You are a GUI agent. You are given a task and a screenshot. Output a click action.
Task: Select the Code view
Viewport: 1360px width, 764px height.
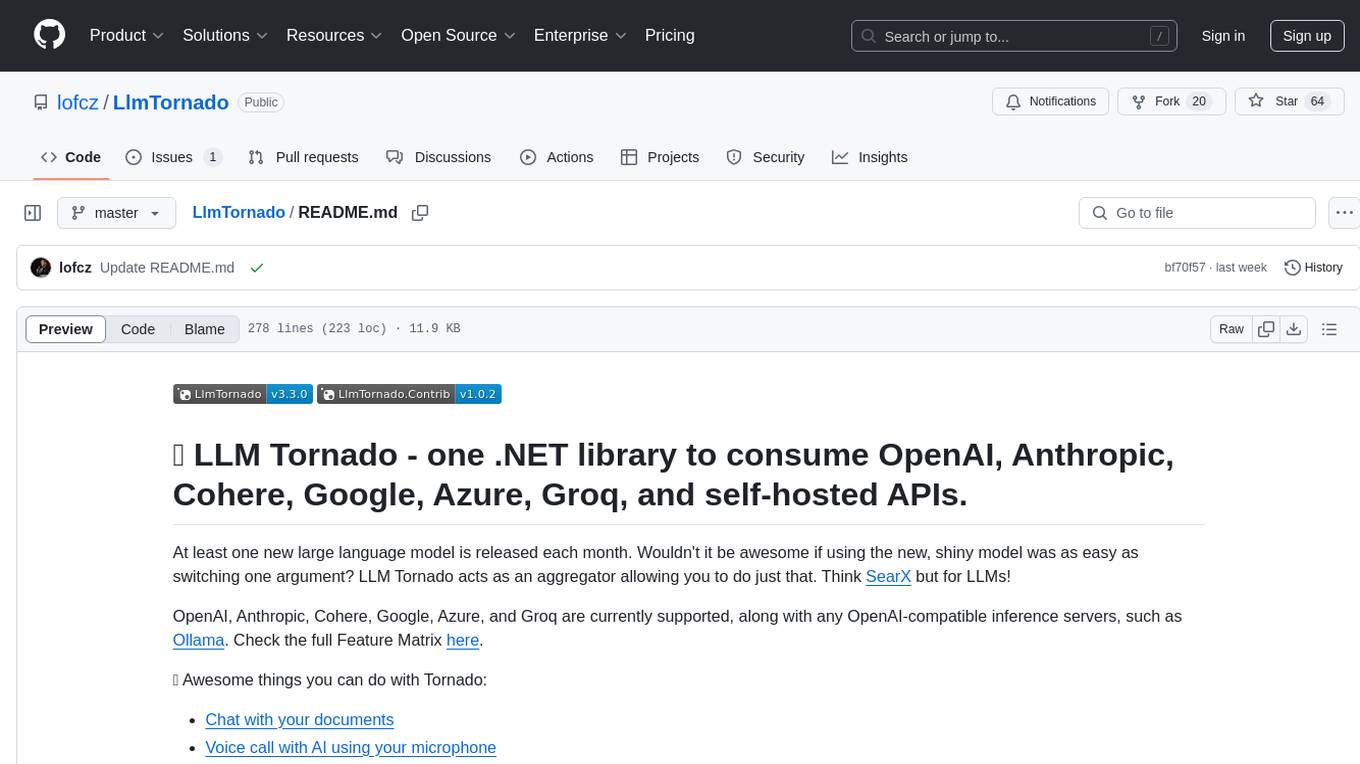[138, 329]
